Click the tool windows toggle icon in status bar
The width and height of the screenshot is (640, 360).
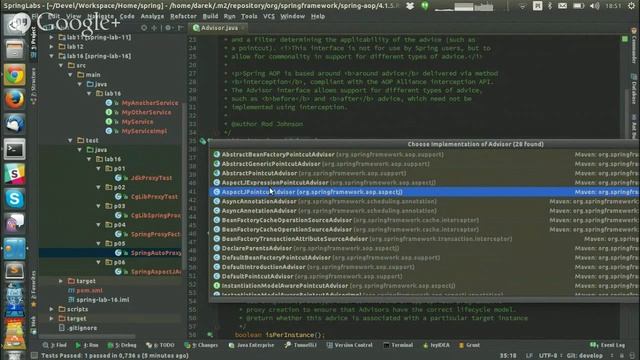click(35, 356)
